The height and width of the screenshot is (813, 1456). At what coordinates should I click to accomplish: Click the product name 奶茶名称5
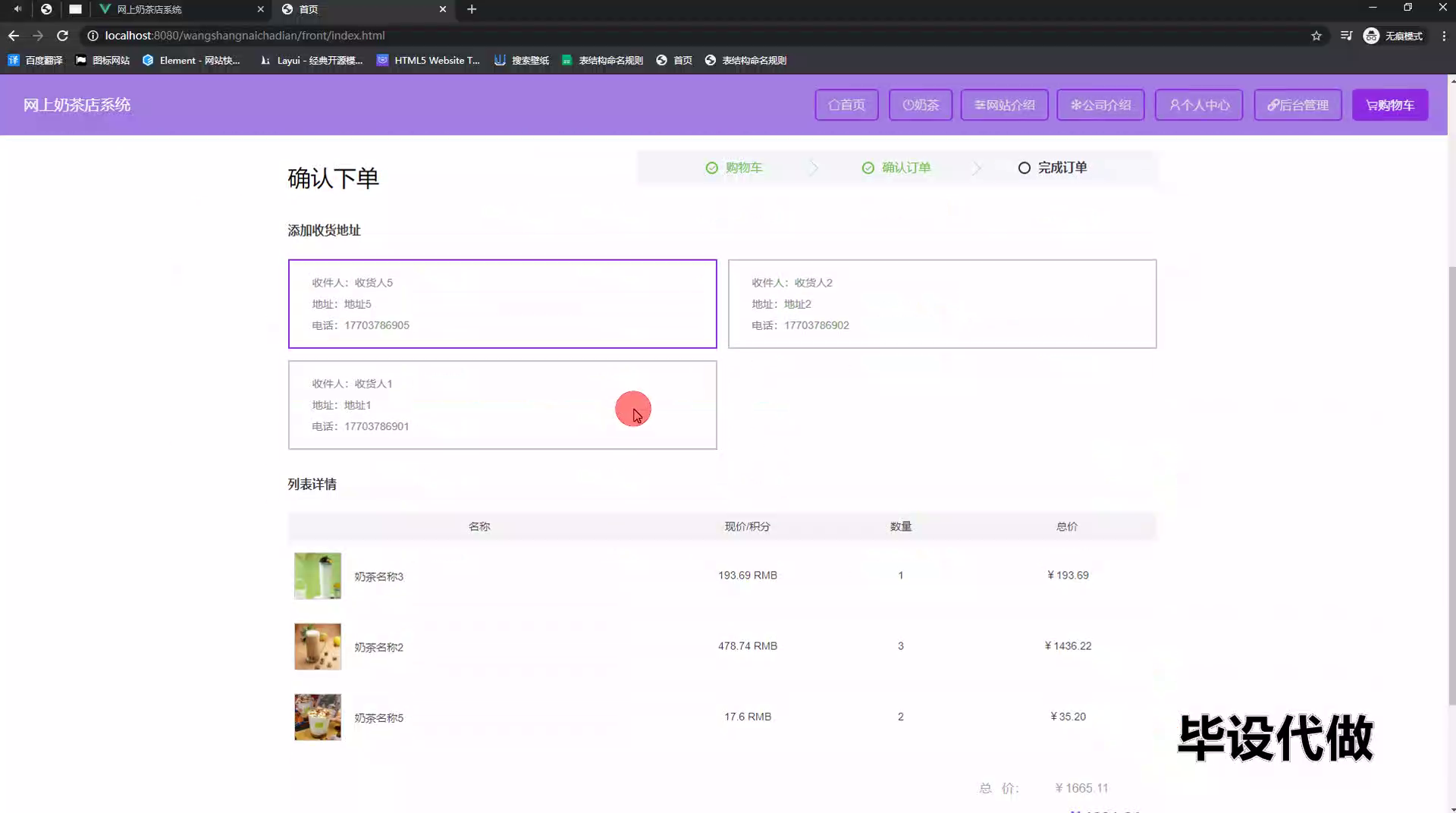[378, 717]
